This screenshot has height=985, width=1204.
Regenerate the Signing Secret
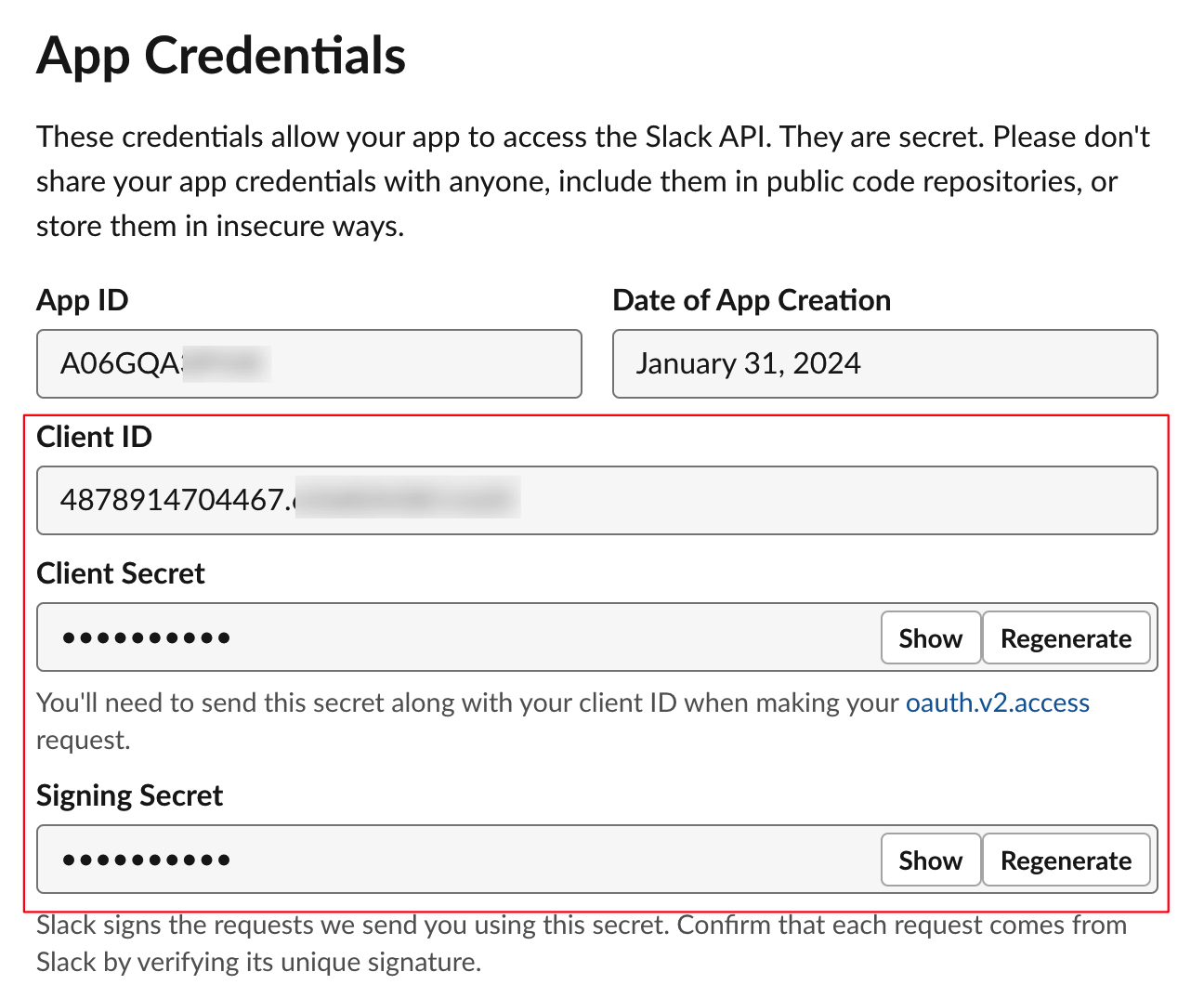tap(1066, 860)
